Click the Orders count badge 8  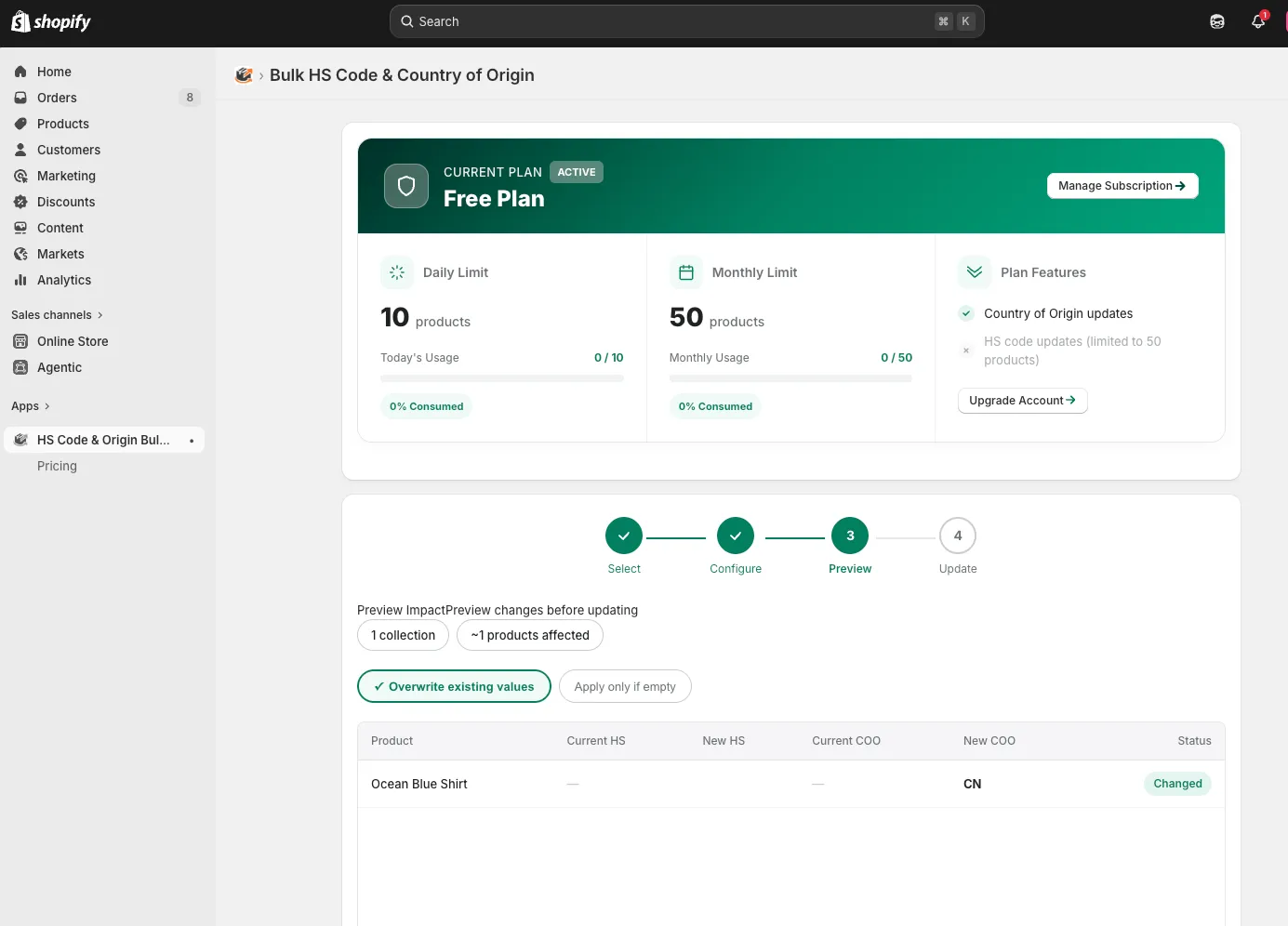[190, 98]
